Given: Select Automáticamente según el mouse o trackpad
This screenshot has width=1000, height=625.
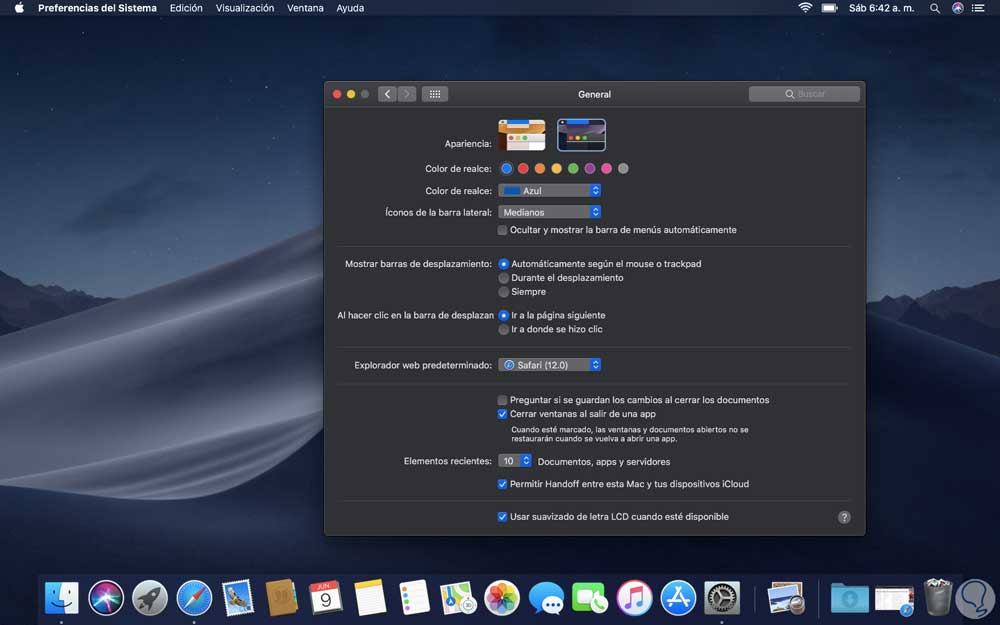Looking at the screenshot, I should point(503,264).
